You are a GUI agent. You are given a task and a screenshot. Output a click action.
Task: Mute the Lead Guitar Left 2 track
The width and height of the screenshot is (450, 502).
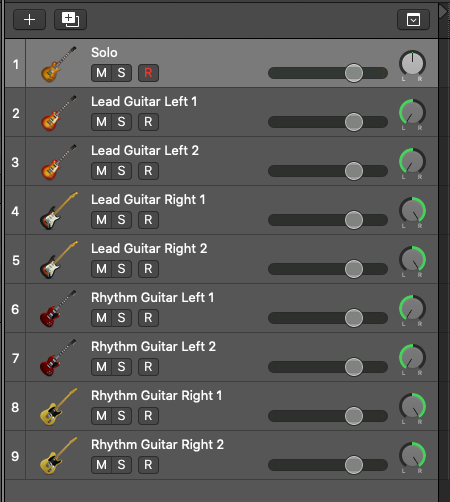[101, 171]
